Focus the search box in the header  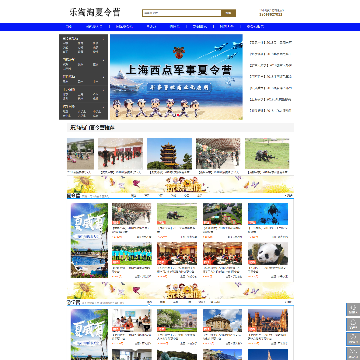182,13
